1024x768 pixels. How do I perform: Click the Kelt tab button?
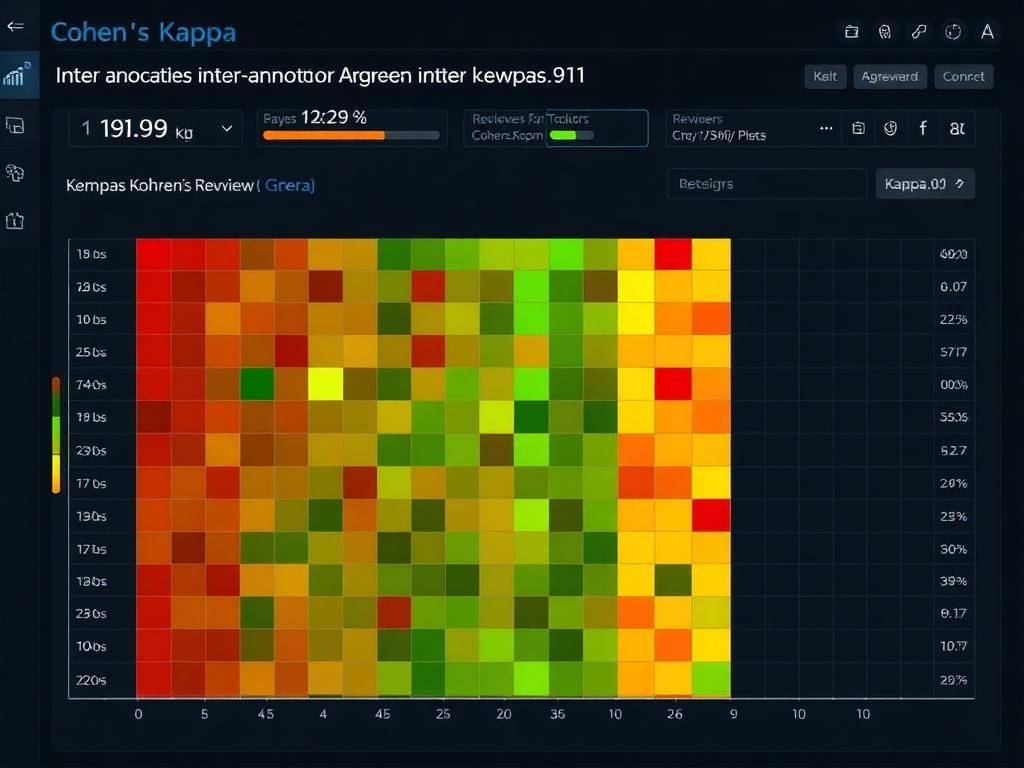pyautogui.click(x=825, y=76)
